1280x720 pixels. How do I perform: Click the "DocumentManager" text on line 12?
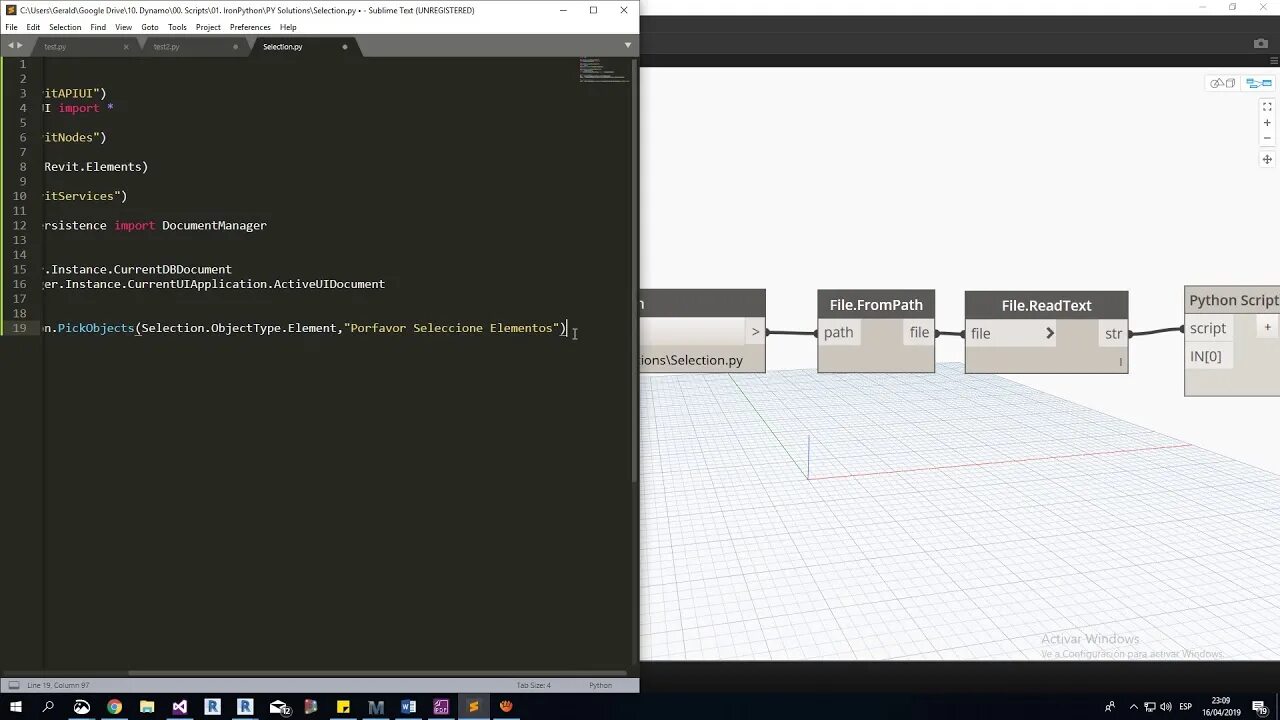[x=214, y=225]
